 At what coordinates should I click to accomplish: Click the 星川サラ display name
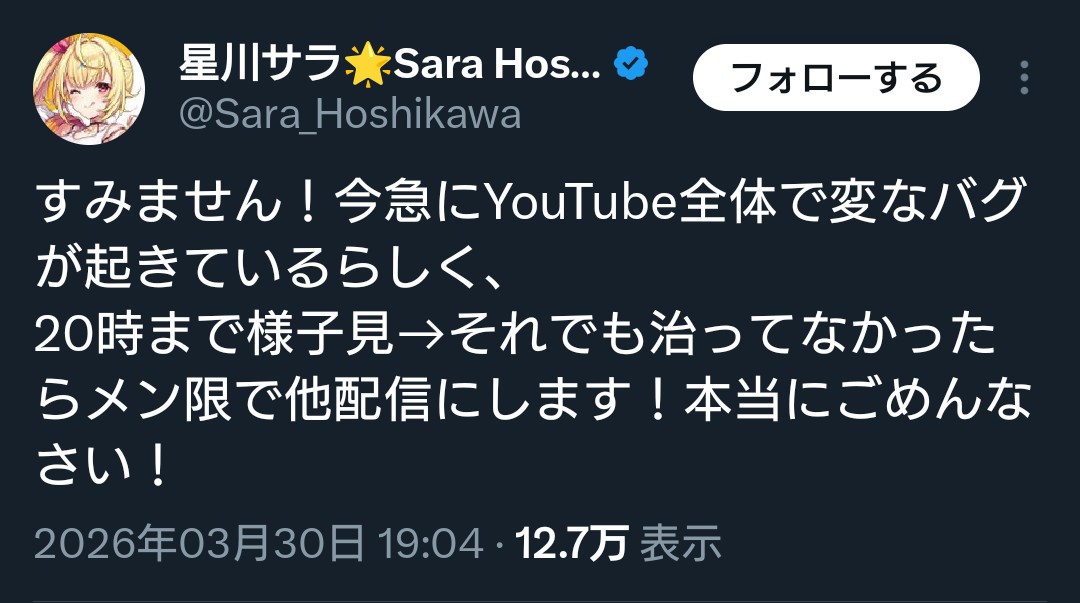261,63
